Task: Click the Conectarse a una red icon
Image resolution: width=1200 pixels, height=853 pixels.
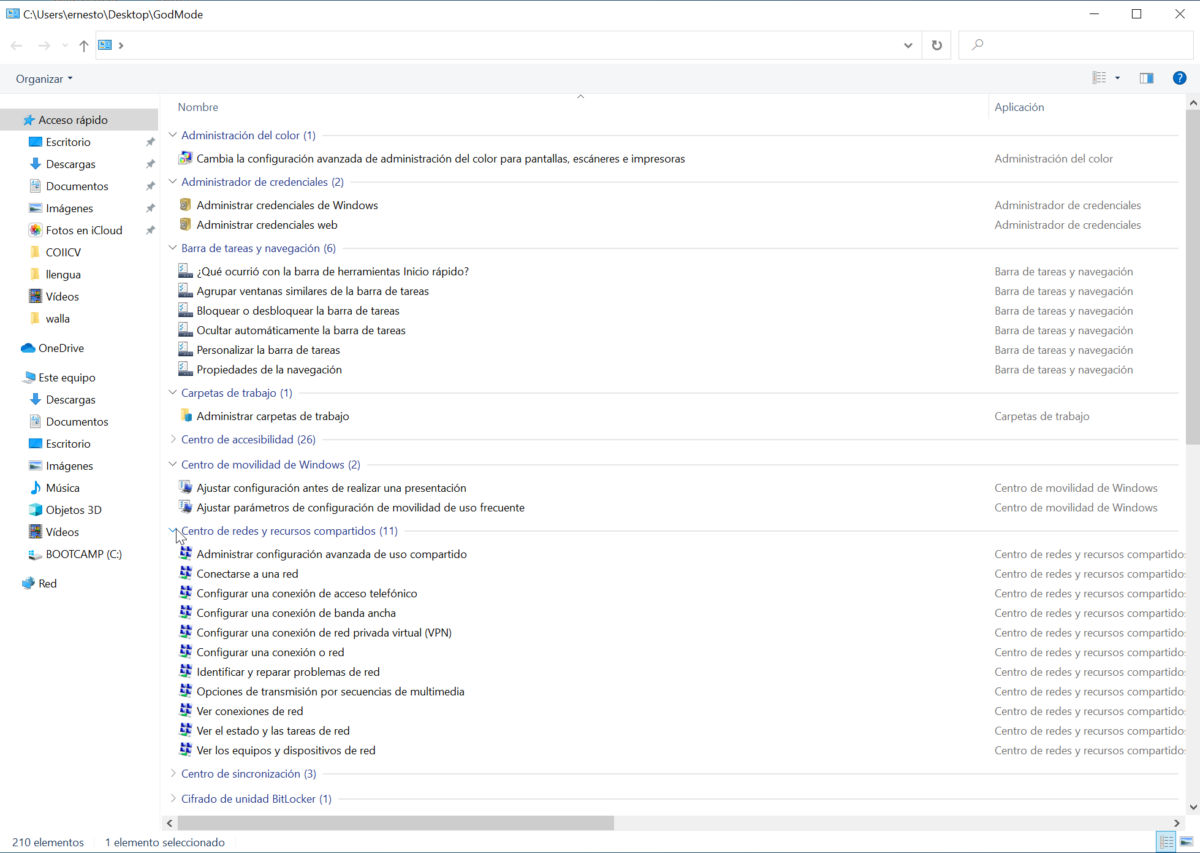Action: [185, 574]
